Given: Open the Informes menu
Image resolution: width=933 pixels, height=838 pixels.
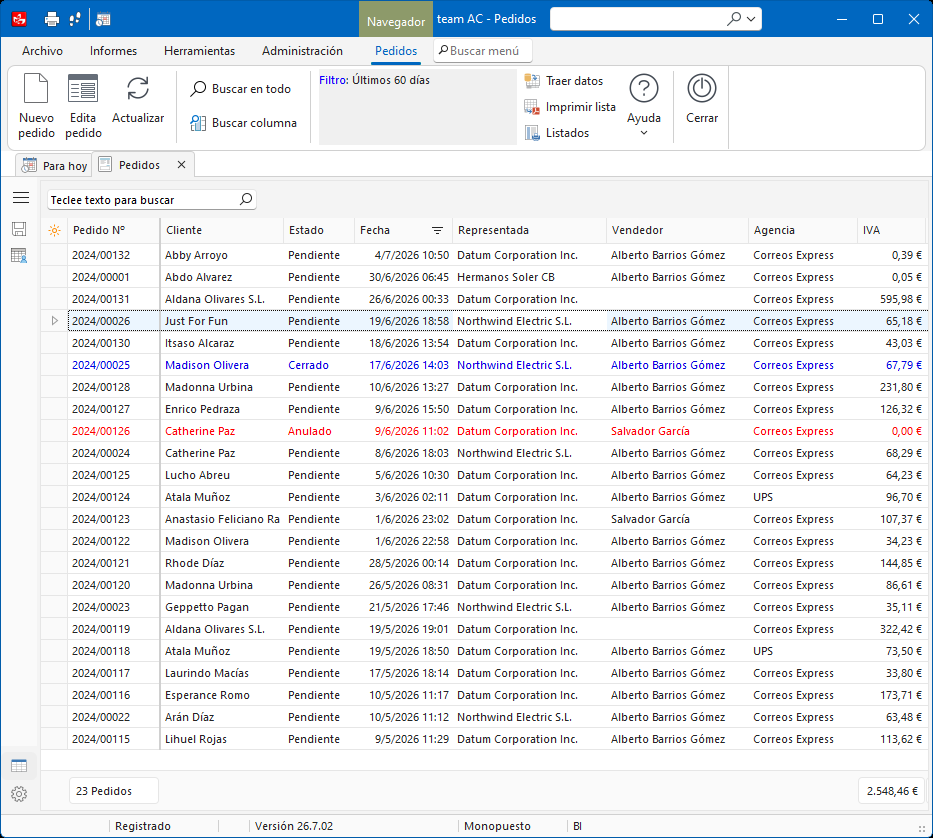Looking at the screenshot, I should click(x=113, y=51).
